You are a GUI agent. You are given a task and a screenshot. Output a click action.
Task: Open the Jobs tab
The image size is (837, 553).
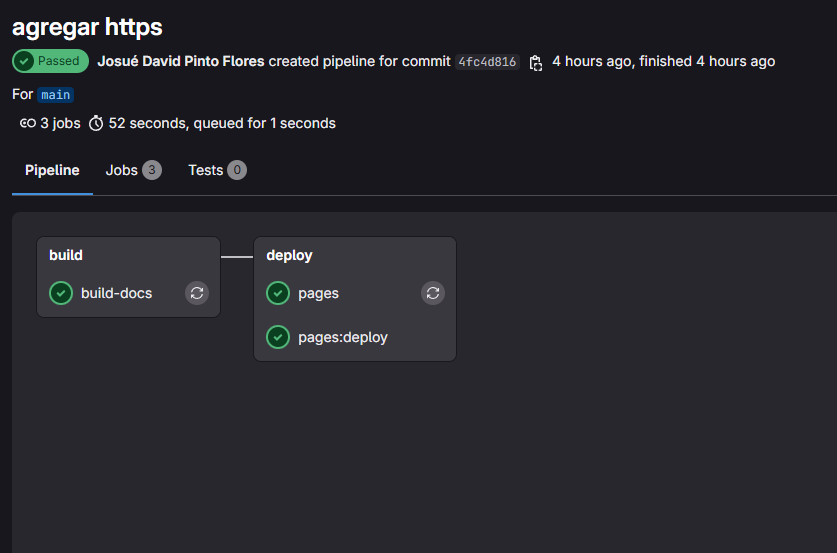tap(133, 170)
